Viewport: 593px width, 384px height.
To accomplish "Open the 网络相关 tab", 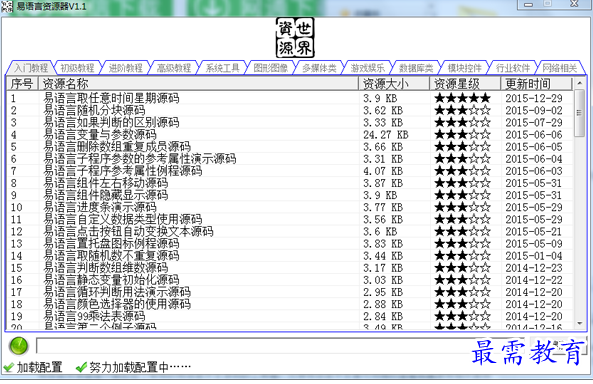I will [x=560, y=68].
